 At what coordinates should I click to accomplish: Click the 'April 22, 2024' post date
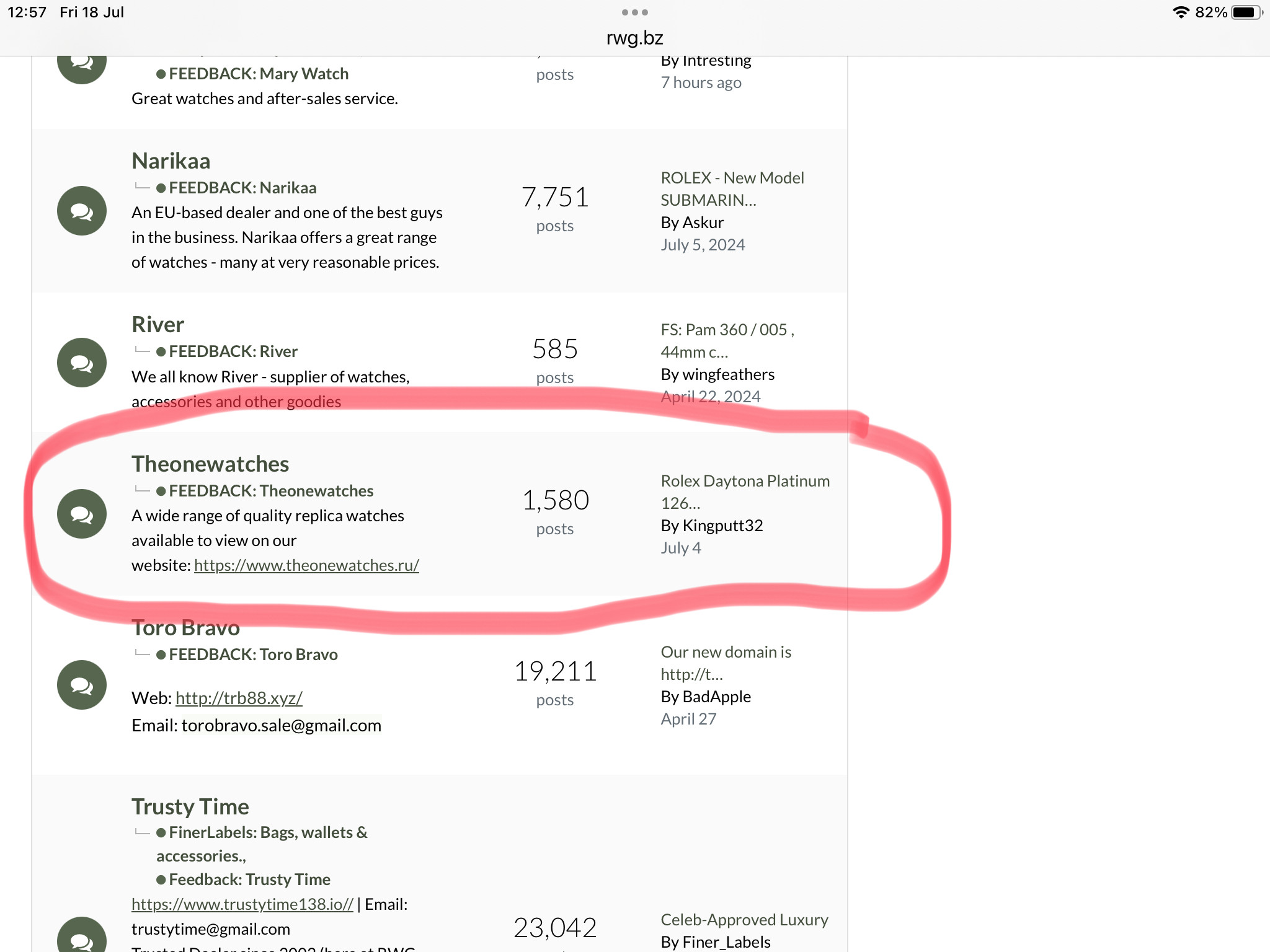[x=710, y=397]
